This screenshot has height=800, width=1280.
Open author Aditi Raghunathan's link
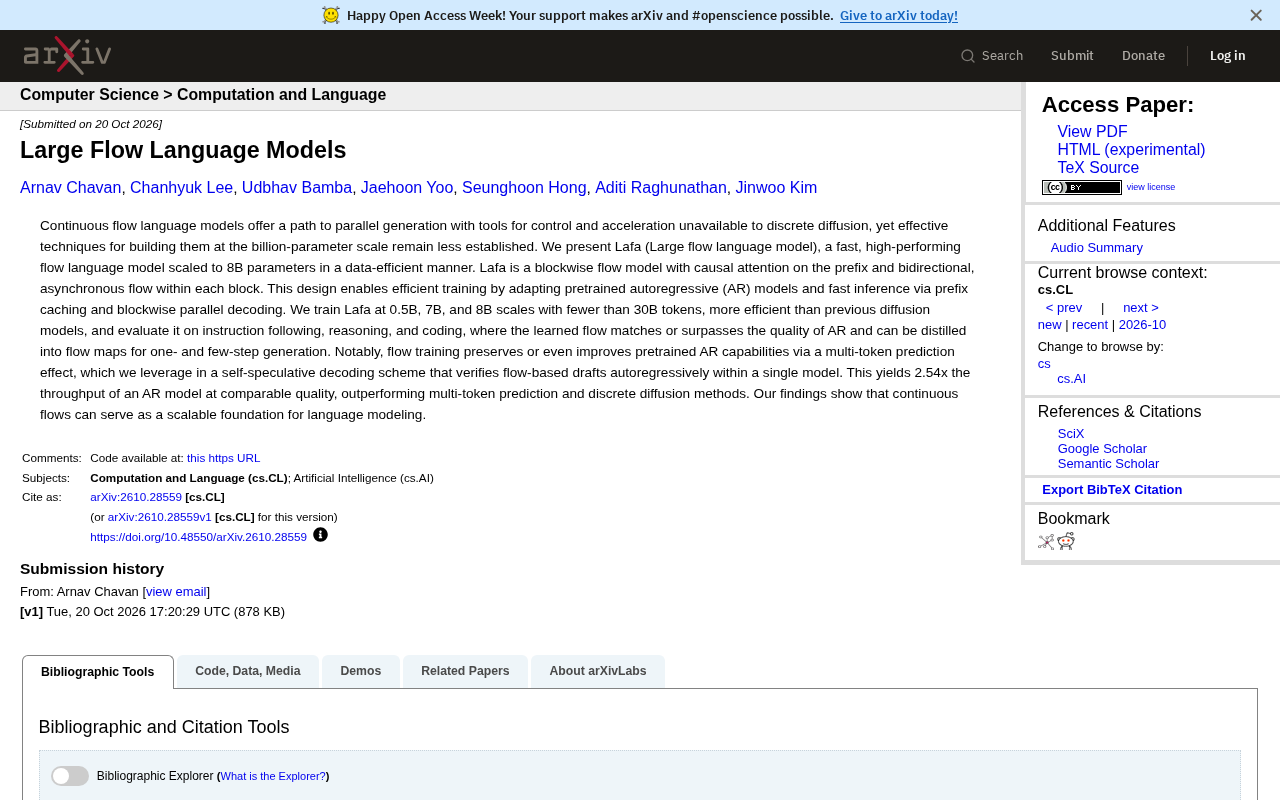pyautogui.click(x=661, y=188)
